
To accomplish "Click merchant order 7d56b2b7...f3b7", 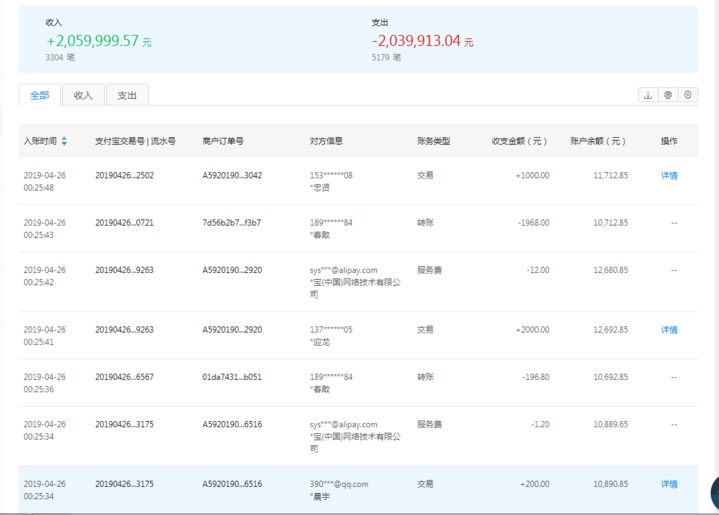I will 232,223.
